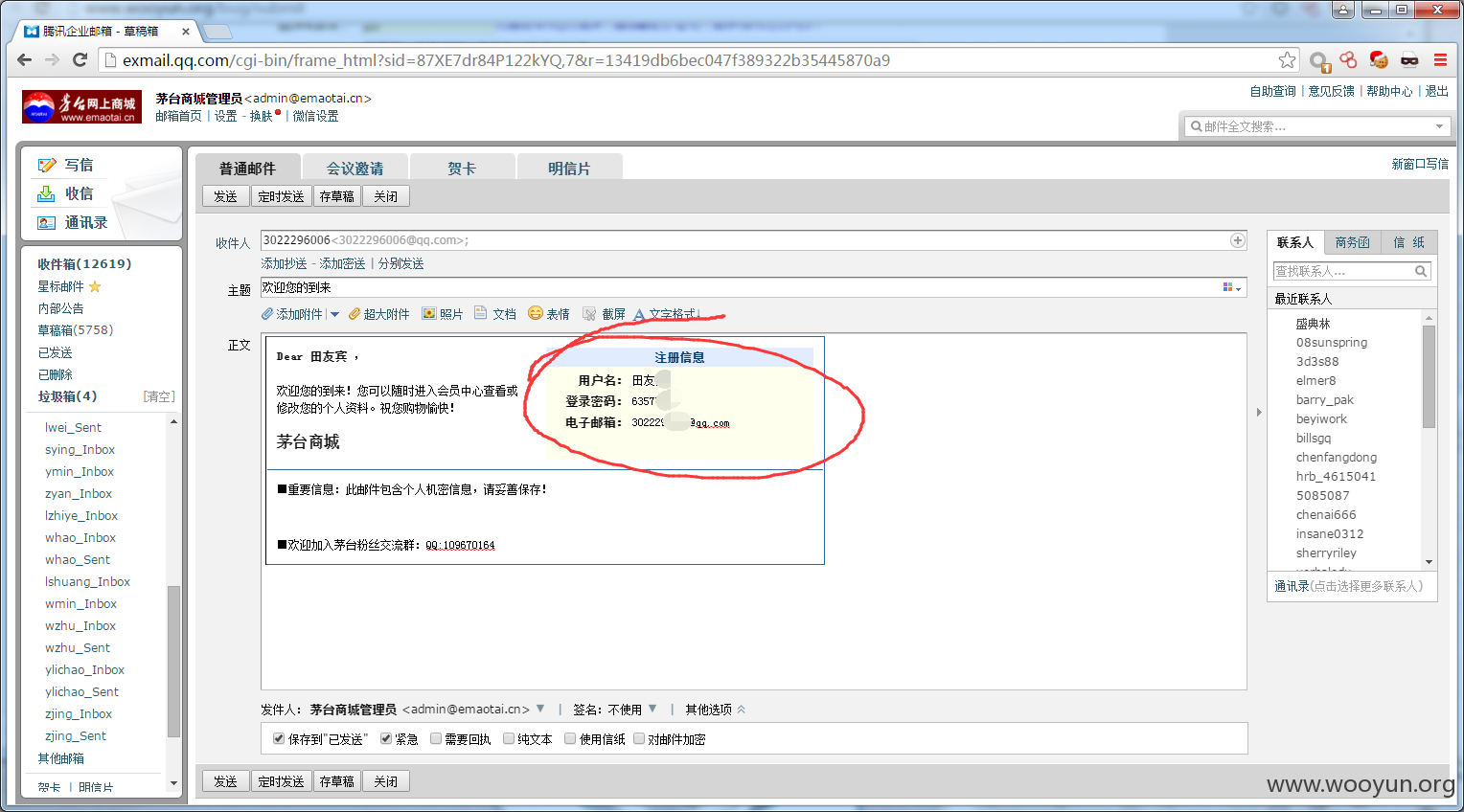Image resolution: width=1464 pixels, height=812 pixels.
Task: Click the folder list scrollbar thumb
Action: click(173, 661)
